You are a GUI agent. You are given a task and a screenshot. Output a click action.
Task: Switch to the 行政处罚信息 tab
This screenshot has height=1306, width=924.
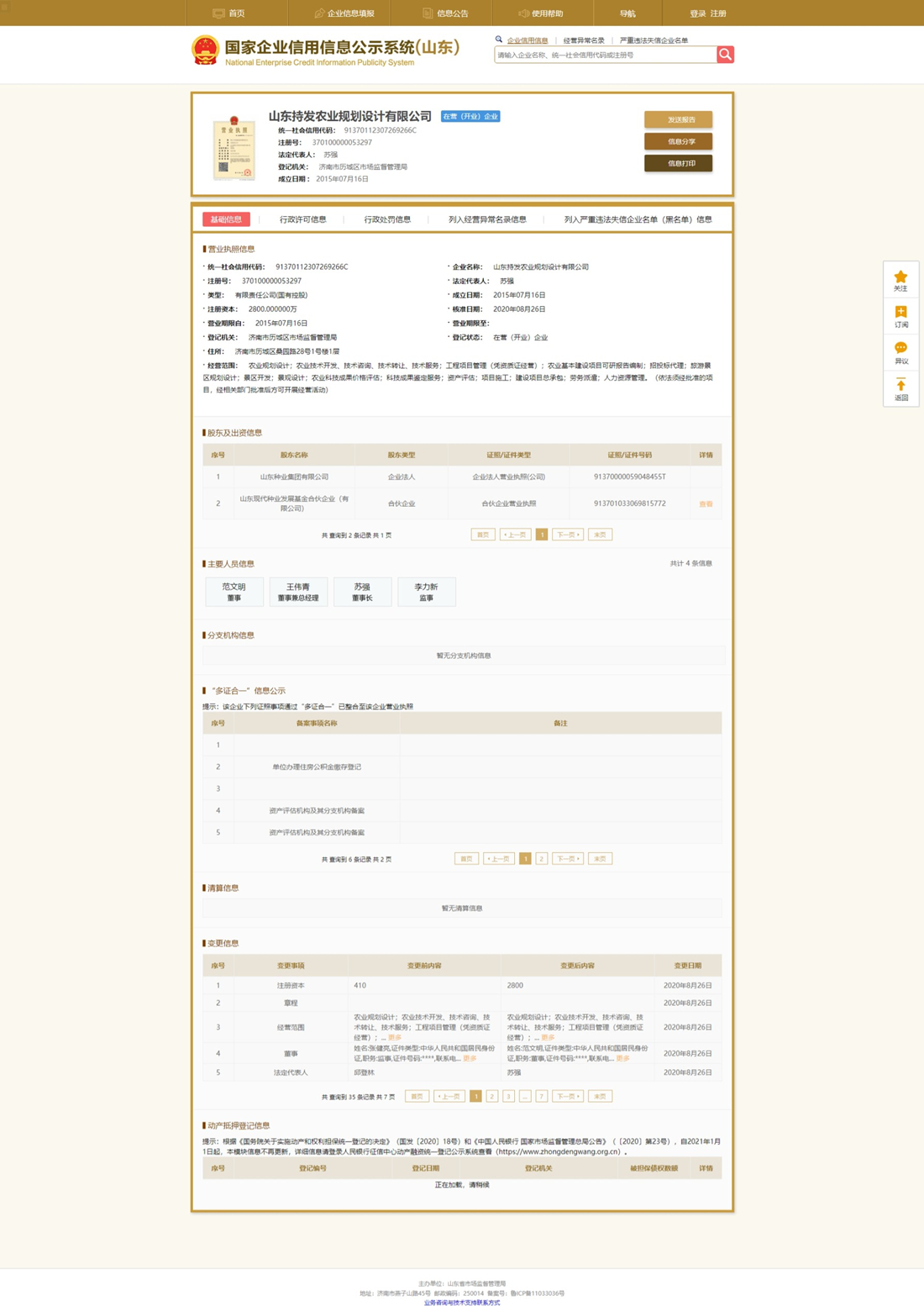pyautogui.click(x=387, y=219)
